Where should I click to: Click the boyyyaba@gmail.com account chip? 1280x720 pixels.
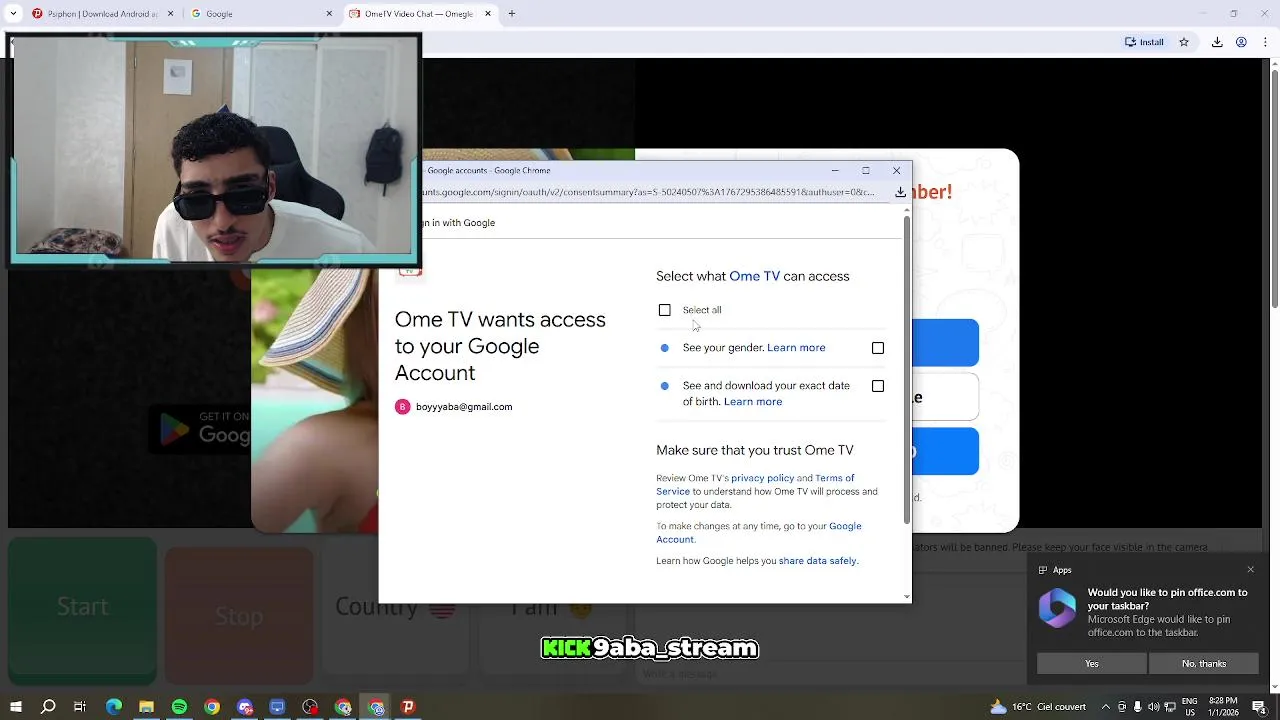[454, 407]
